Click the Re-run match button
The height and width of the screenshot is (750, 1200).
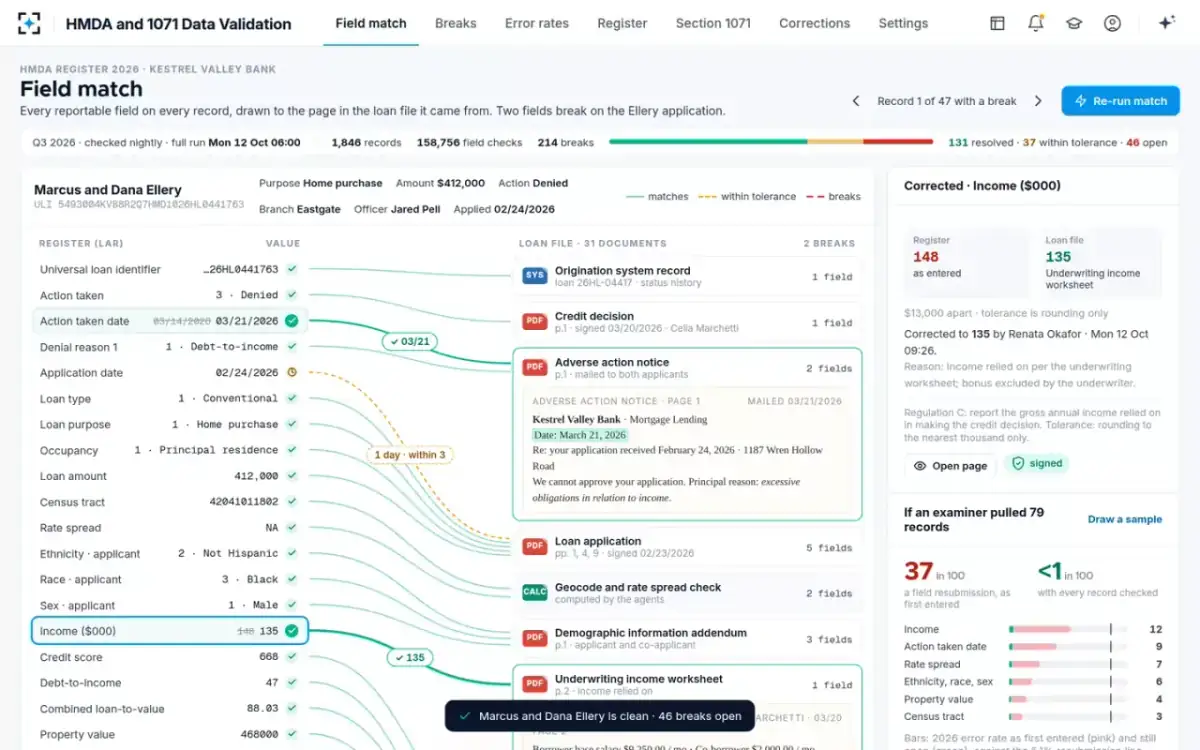point(1120,101)
